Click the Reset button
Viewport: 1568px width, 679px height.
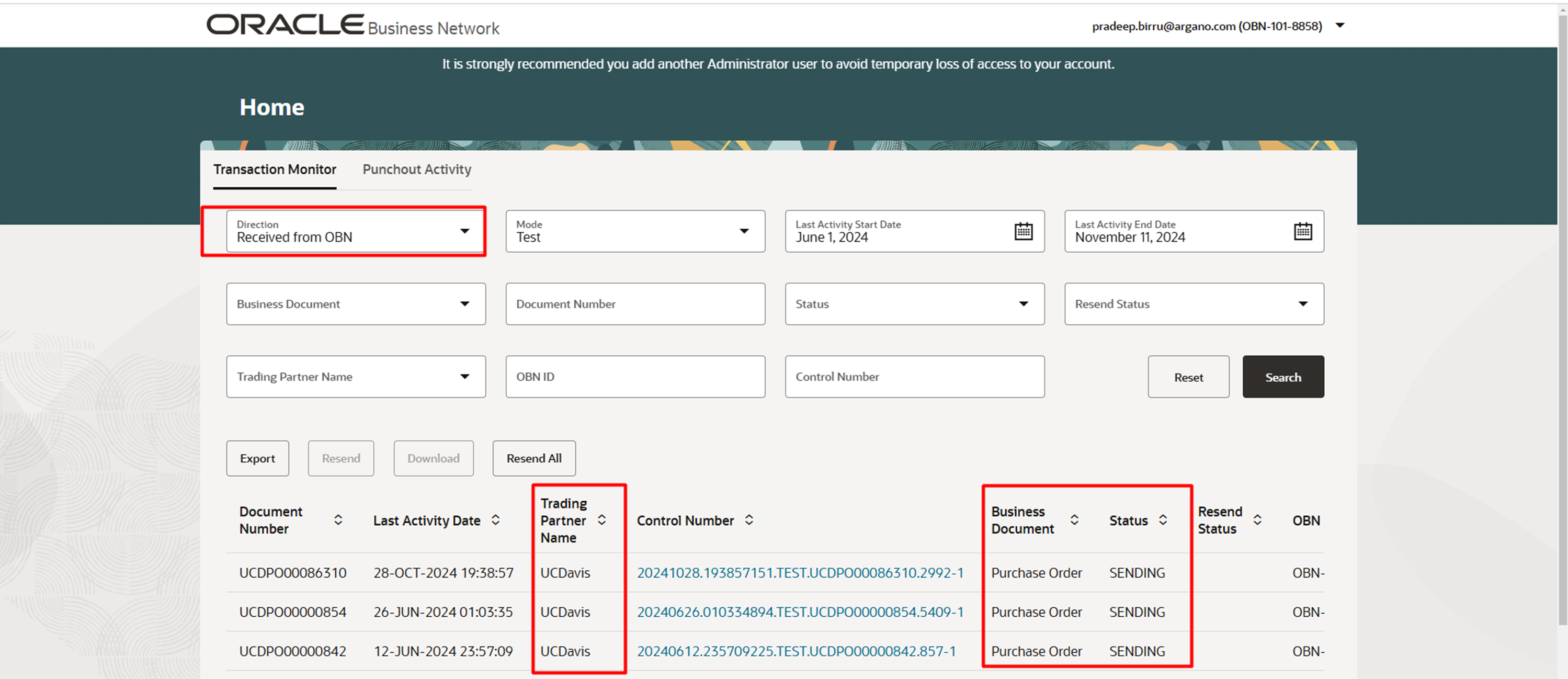1188,377
